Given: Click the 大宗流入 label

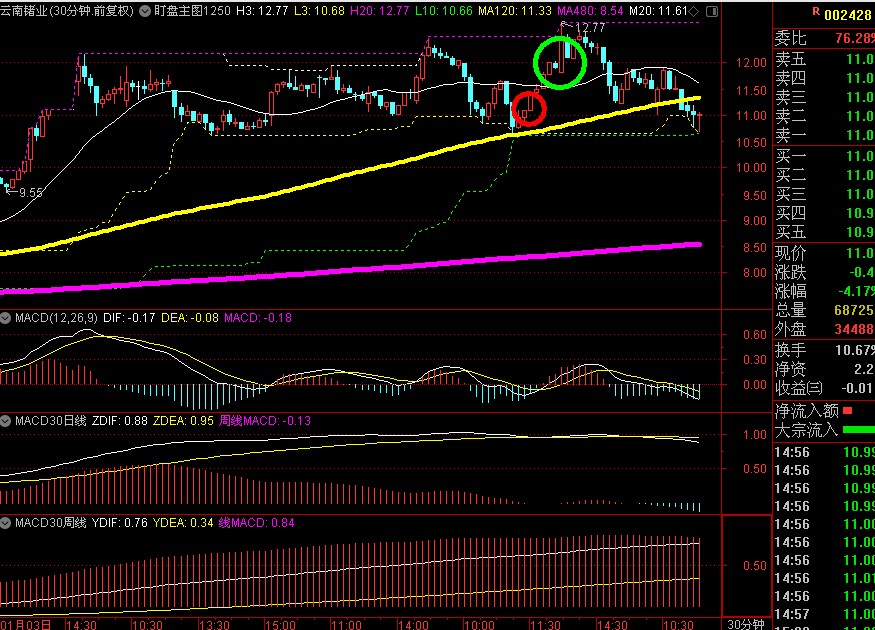Looking at the screenshot, I should coord(806,430).
